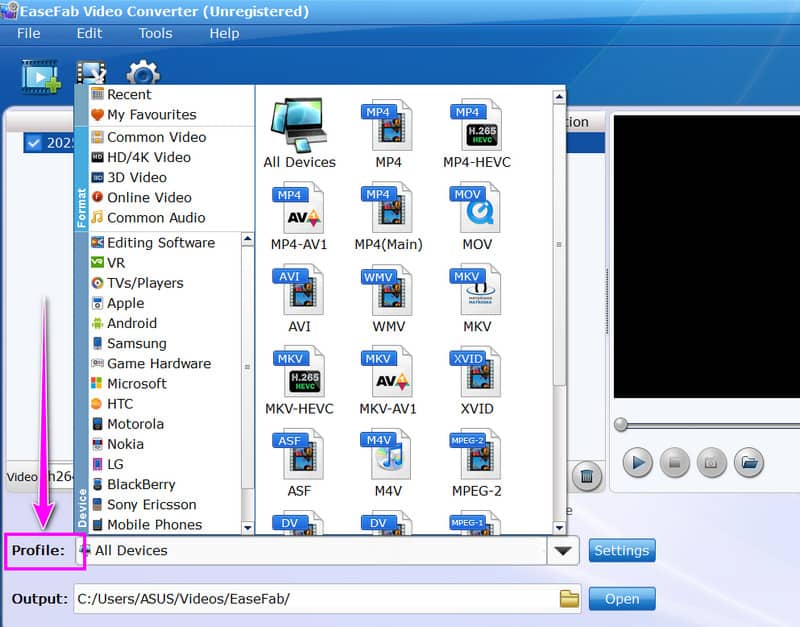
Task: Select the AVI format icon
Action: pos(299,290)
